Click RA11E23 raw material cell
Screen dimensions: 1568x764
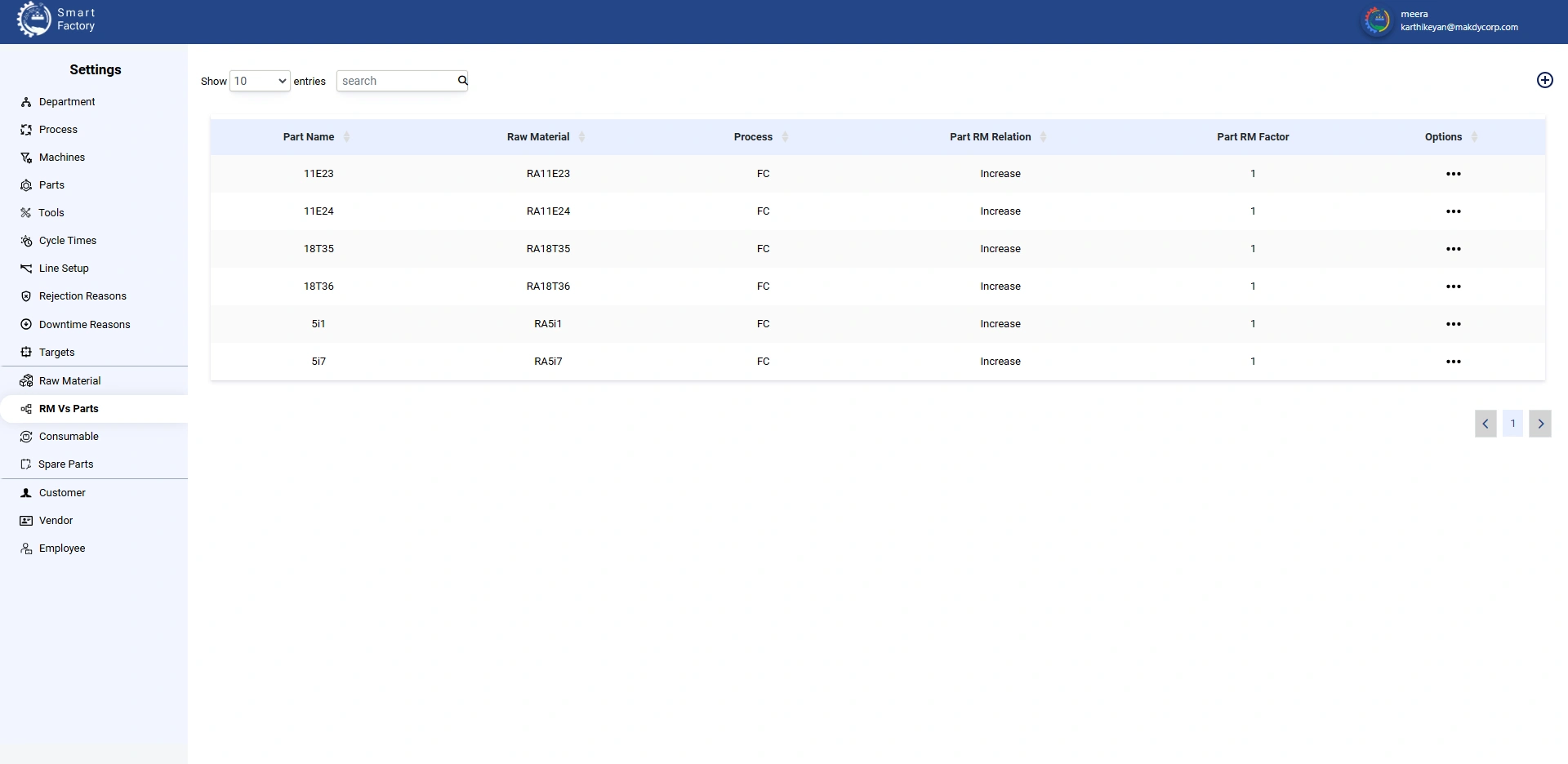click(548, 174)
